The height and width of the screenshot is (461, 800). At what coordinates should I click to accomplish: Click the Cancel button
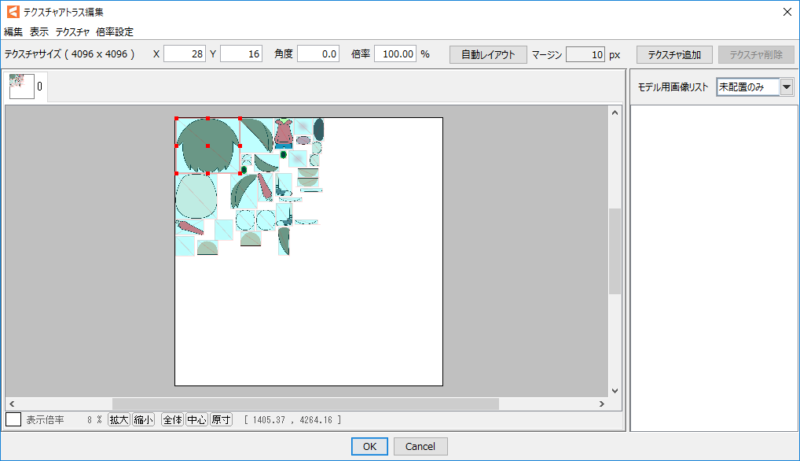click(420, 446)
